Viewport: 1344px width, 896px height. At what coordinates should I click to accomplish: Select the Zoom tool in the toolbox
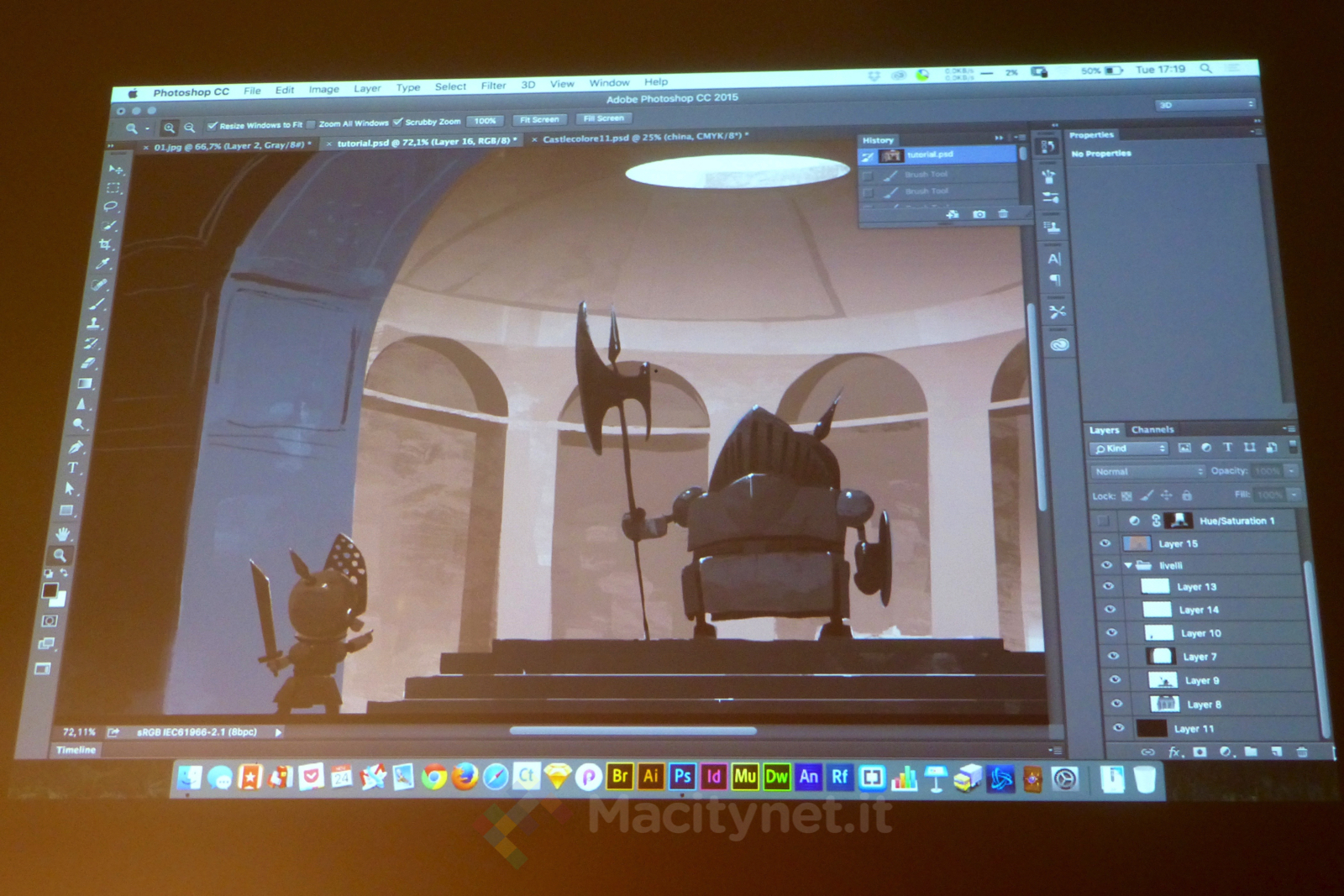(x=60, y=555)
